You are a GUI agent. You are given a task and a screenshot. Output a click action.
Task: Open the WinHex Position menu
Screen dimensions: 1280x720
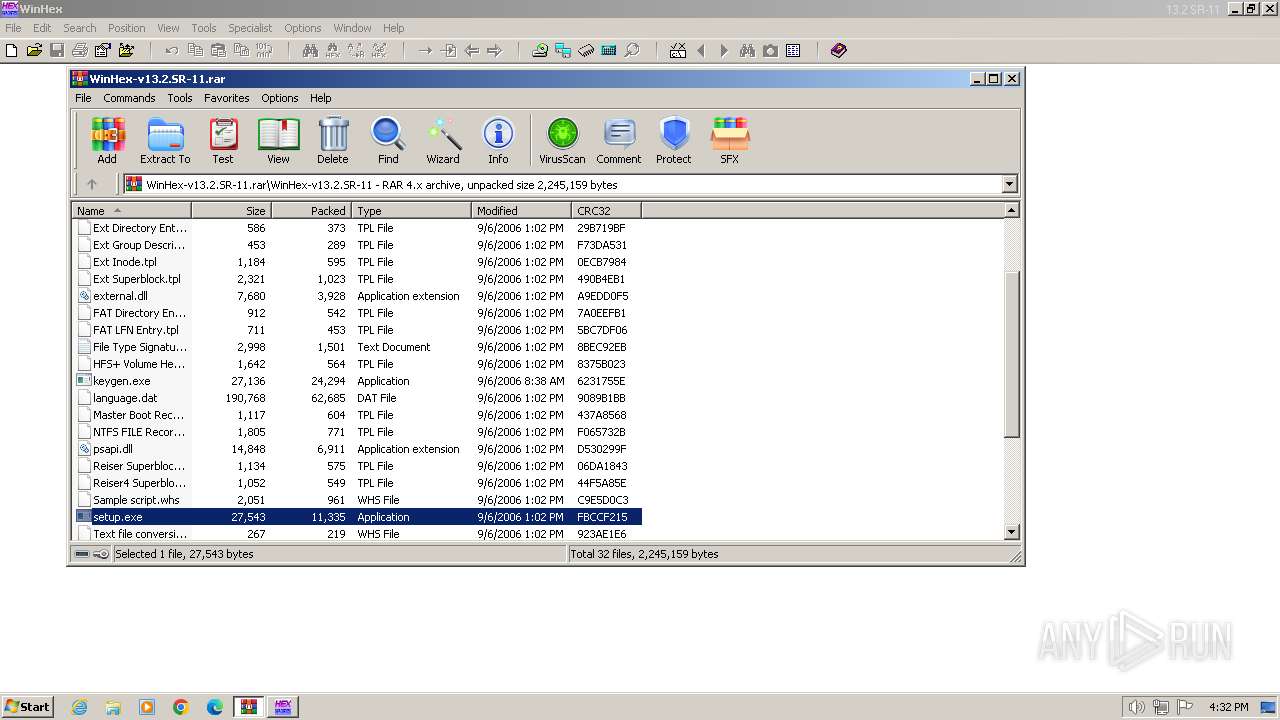tap(126, 28)
